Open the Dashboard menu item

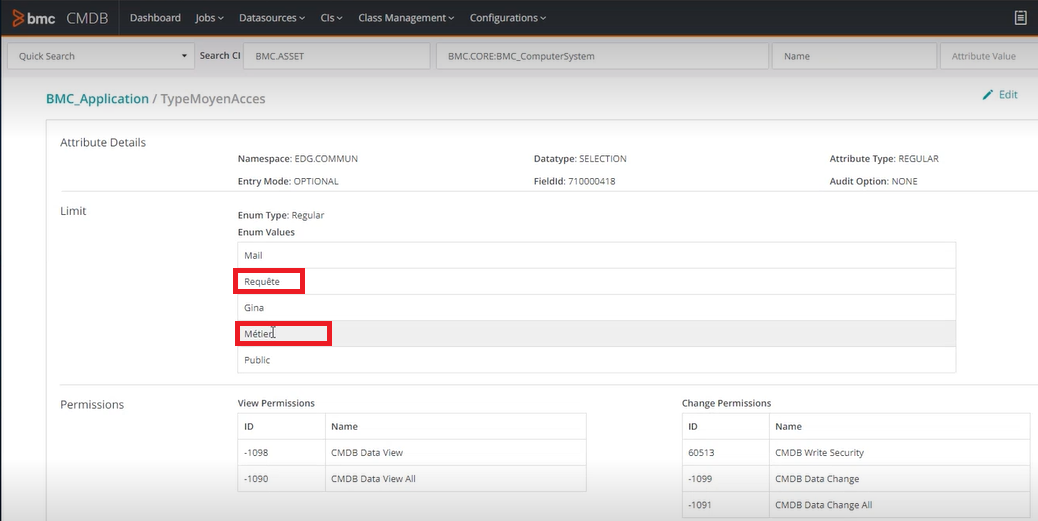click(x=155, y=18)
